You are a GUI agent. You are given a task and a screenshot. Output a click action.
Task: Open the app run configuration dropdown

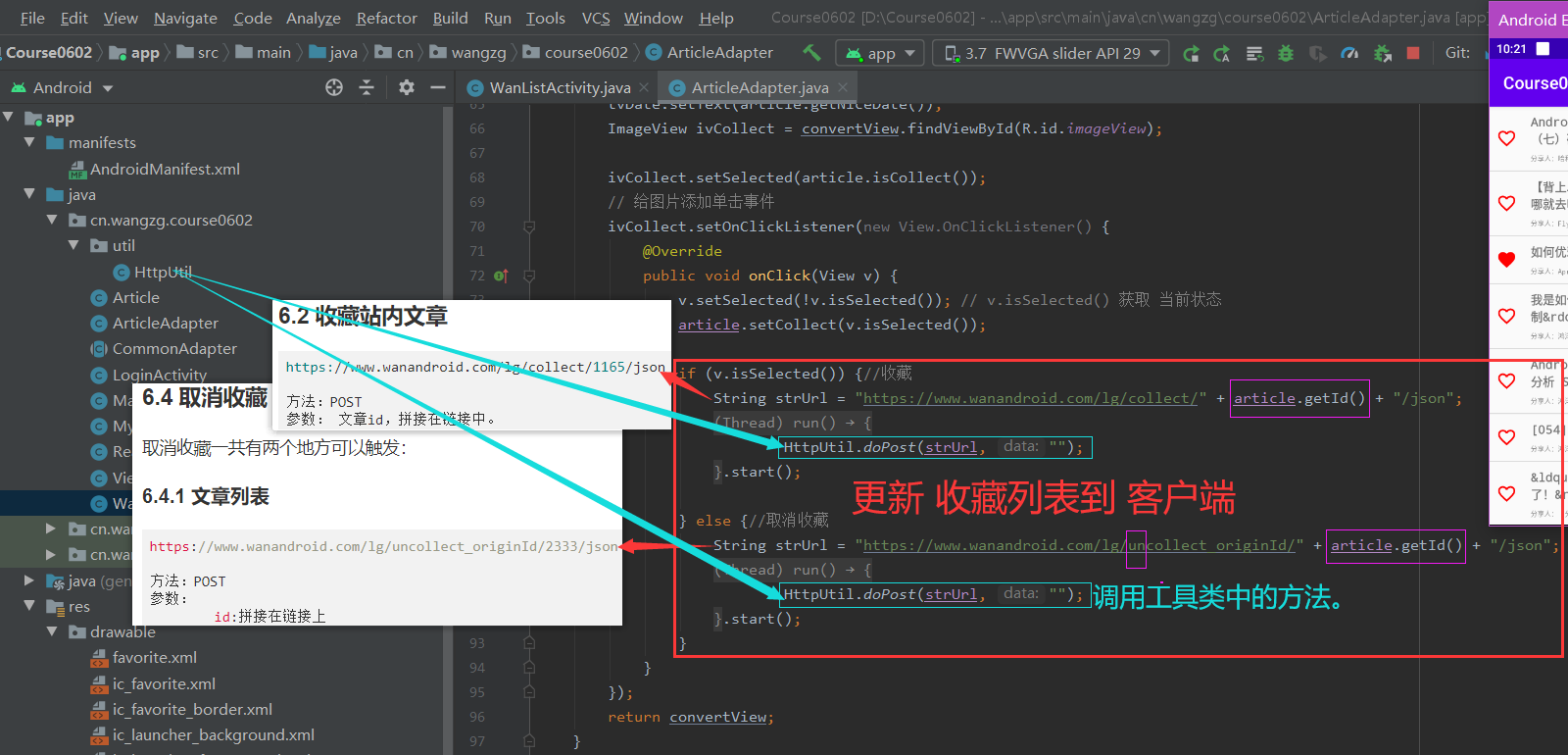coord(880,53)
